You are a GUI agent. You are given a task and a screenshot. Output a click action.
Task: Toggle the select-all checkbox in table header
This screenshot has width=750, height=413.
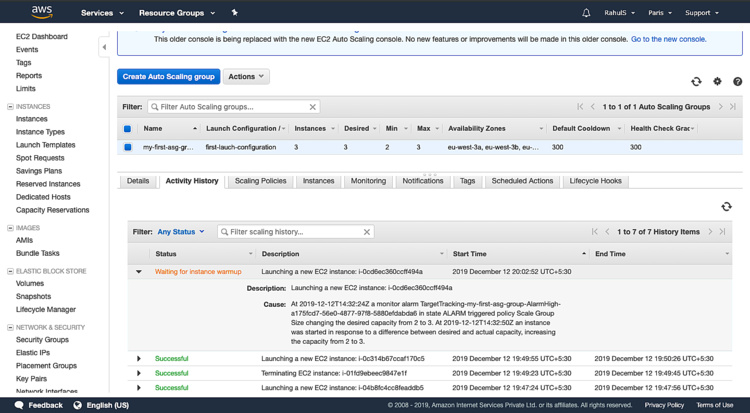[127, 129]
